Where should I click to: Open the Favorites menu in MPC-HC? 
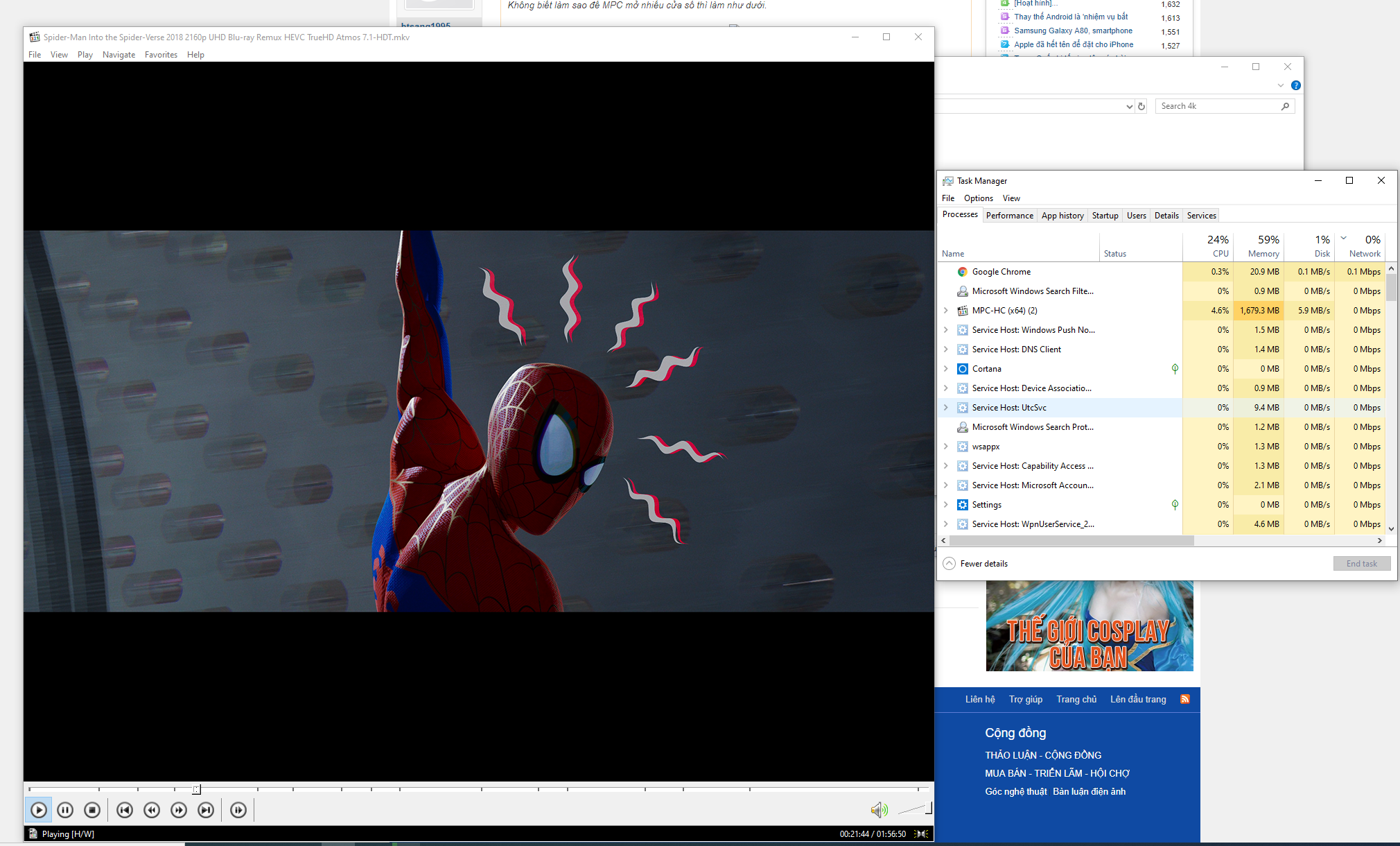tap(161, 55)
